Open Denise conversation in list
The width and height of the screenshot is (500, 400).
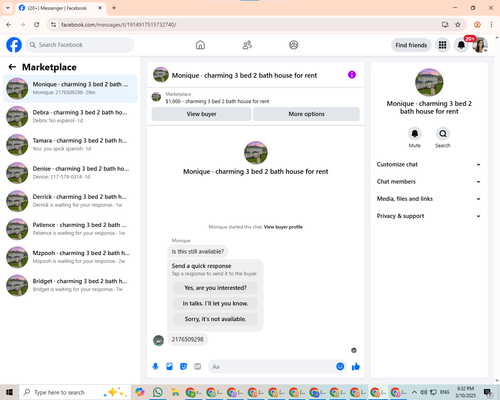click(x=70, y=173)
